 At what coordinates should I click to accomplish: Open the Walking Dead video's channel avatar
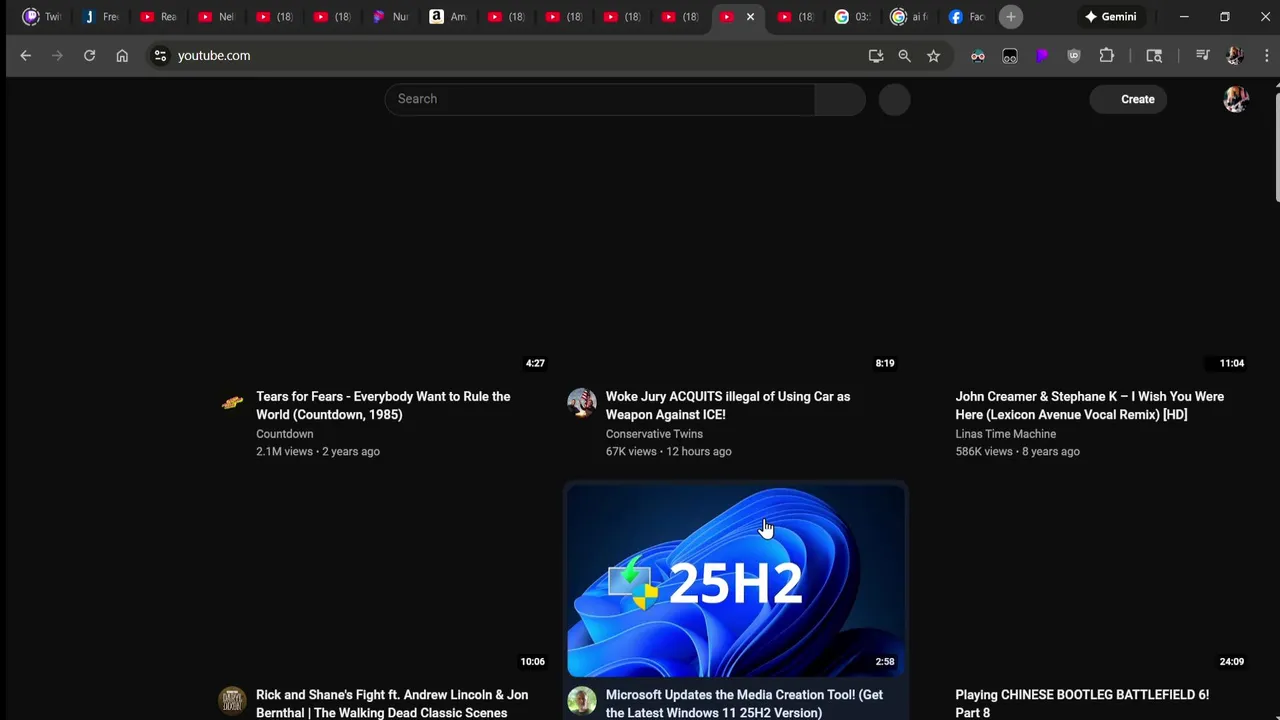tap(232, 701)
